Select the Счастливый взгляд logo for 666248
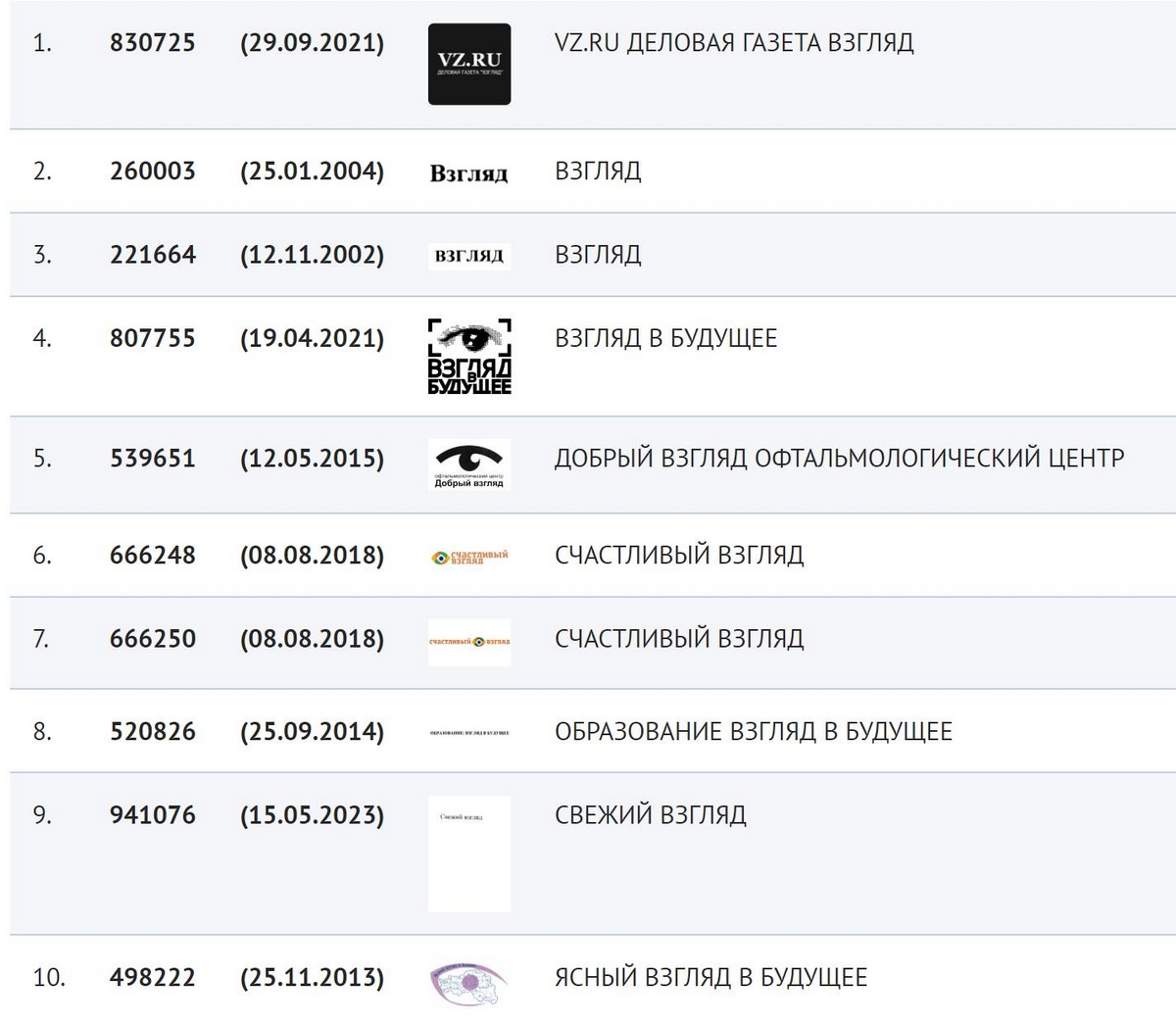The image size is (1176, 1025). pos(469,557)
